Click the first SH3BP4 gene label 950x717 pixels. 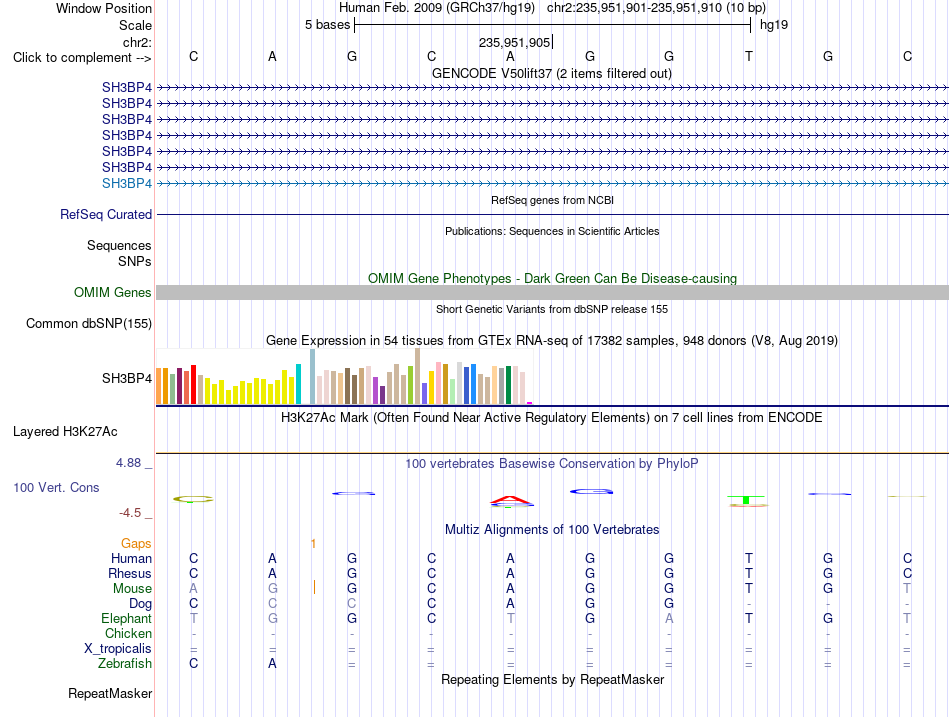pos(127,87)
